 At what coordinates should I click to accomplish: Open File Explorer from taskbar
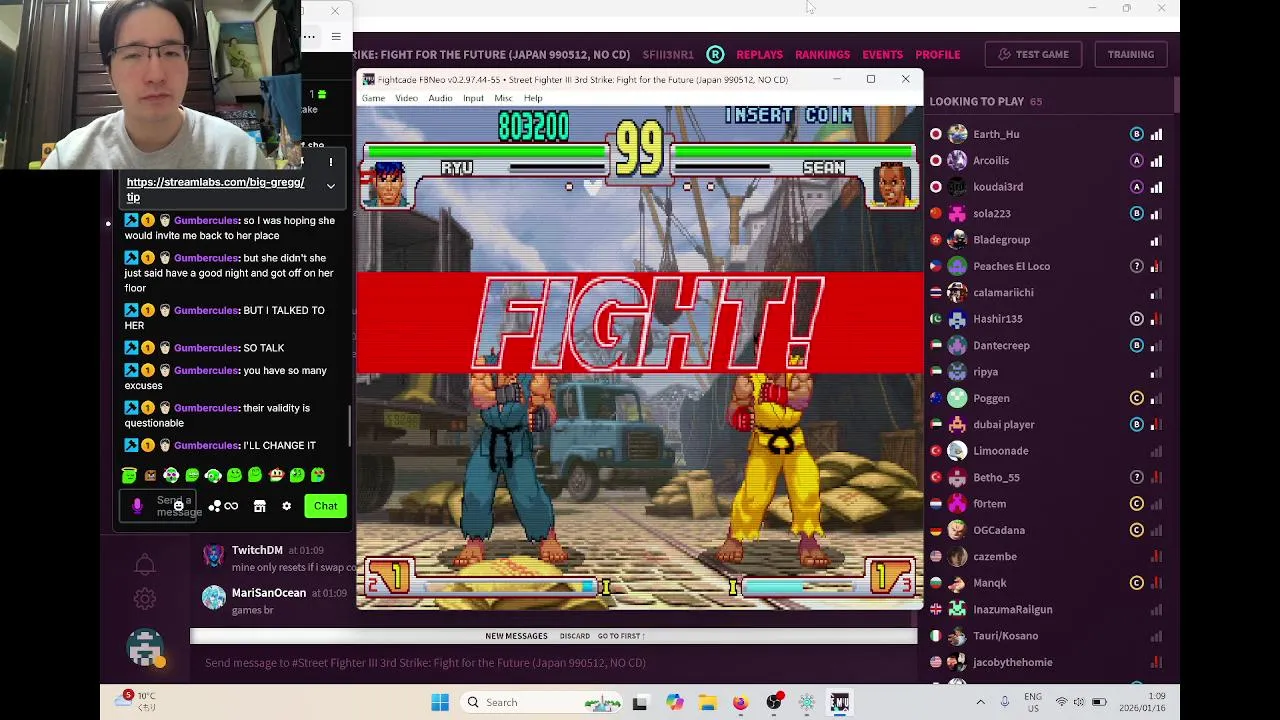tap(707, 702)
